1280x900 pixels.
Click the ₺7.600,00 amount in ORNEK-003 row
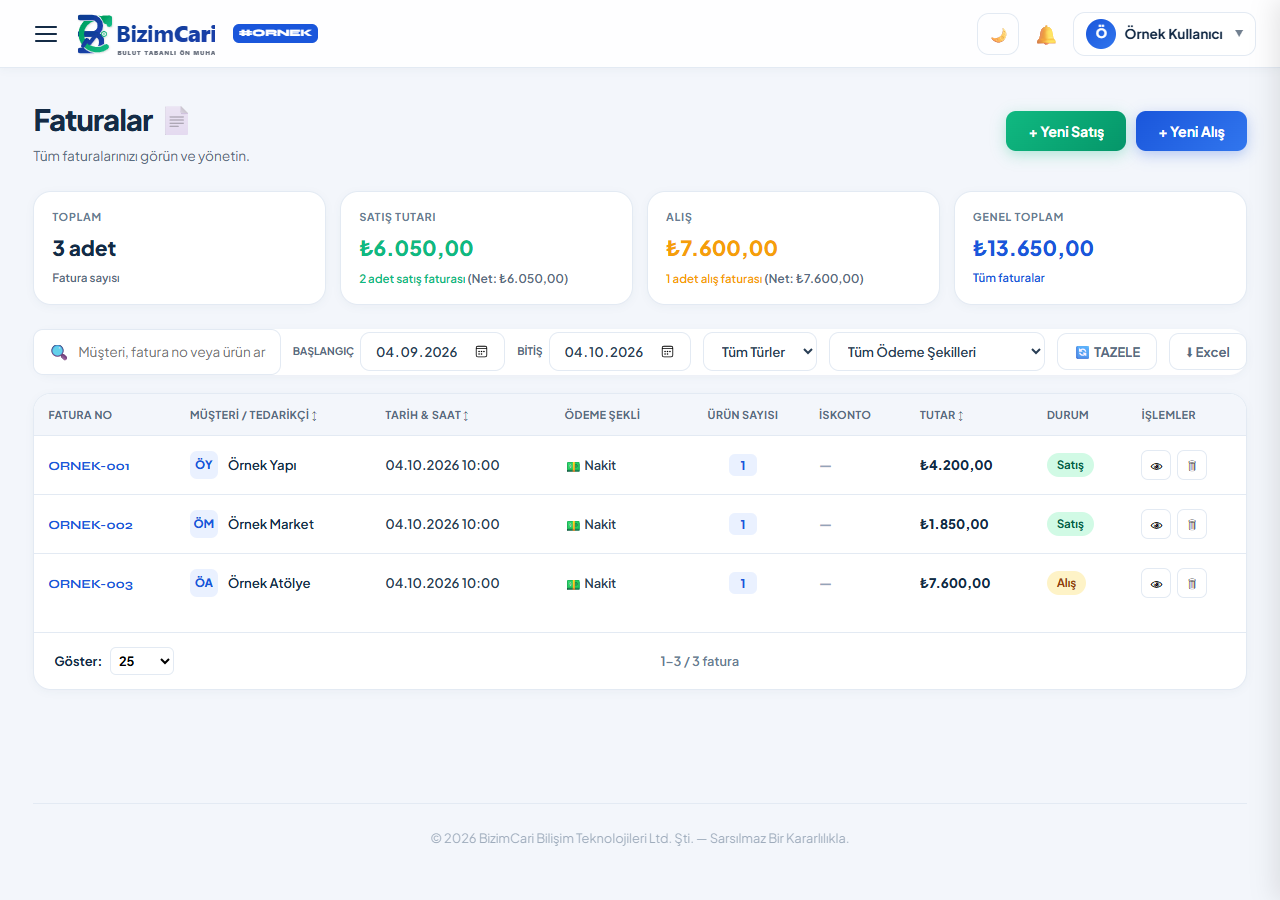[955, 583]
